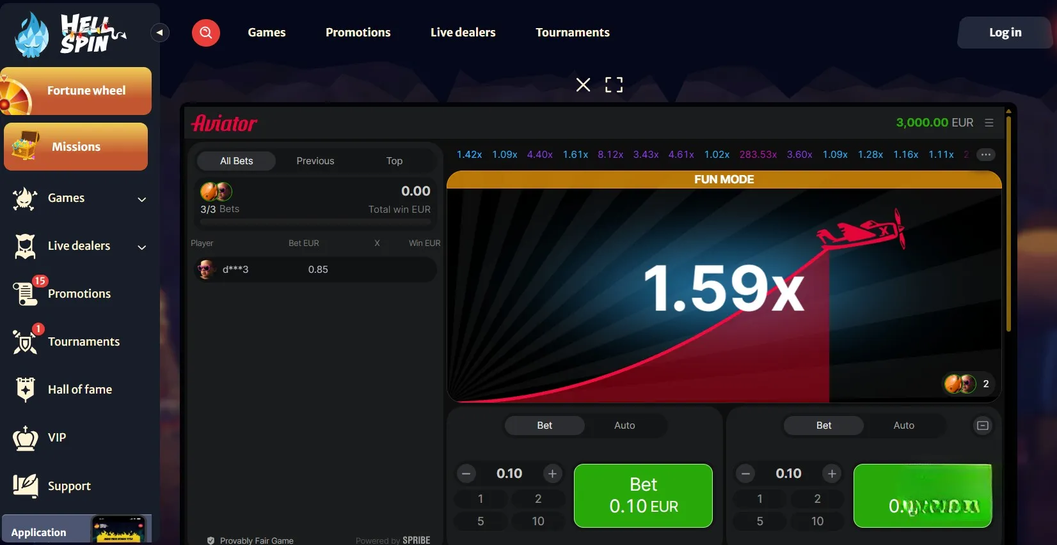Open Tournaments in the top navigation
Image resolution: width=1057 pixels, height=545 pixels.
pyautogui.click(x=572, y=32)
